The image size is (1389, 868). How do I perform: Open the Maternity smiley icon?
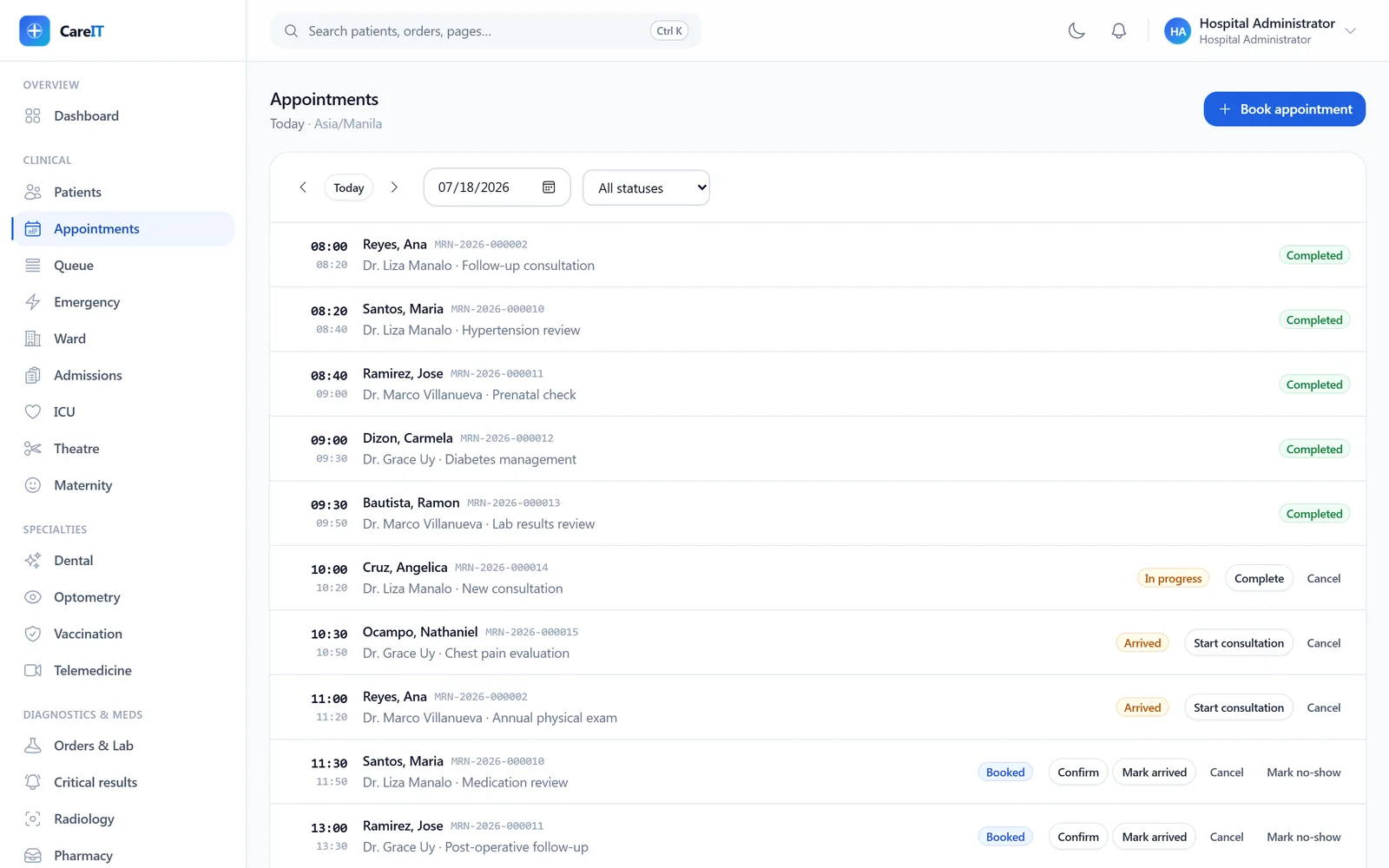pyautogui.click(x=33, y=485)
